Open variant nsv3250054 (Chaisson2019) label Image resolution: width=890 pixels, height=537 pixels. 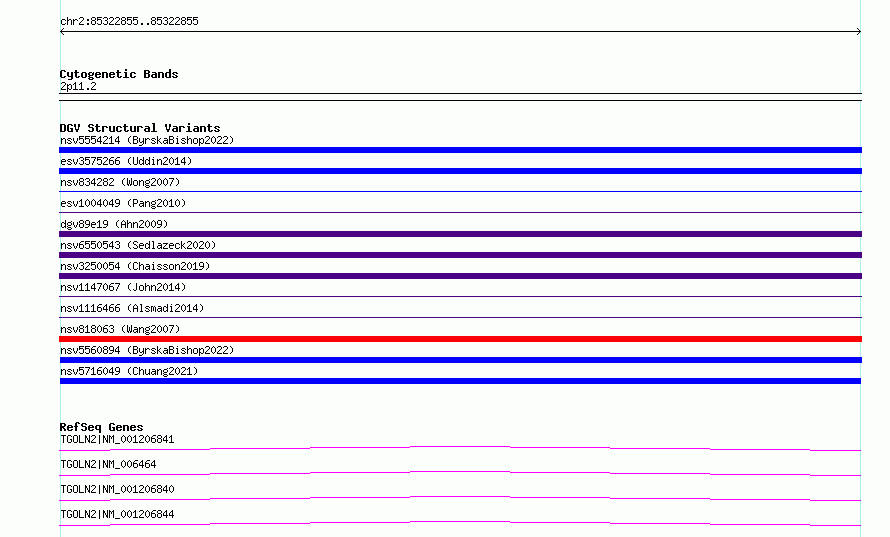tap(135, 266)
